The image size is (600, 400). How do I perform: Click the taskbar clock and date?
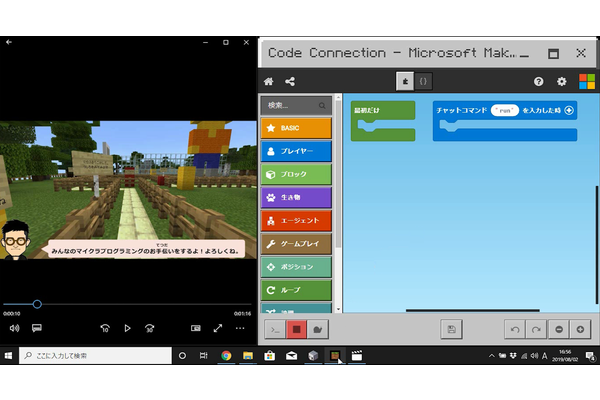[x=565, y=356]
